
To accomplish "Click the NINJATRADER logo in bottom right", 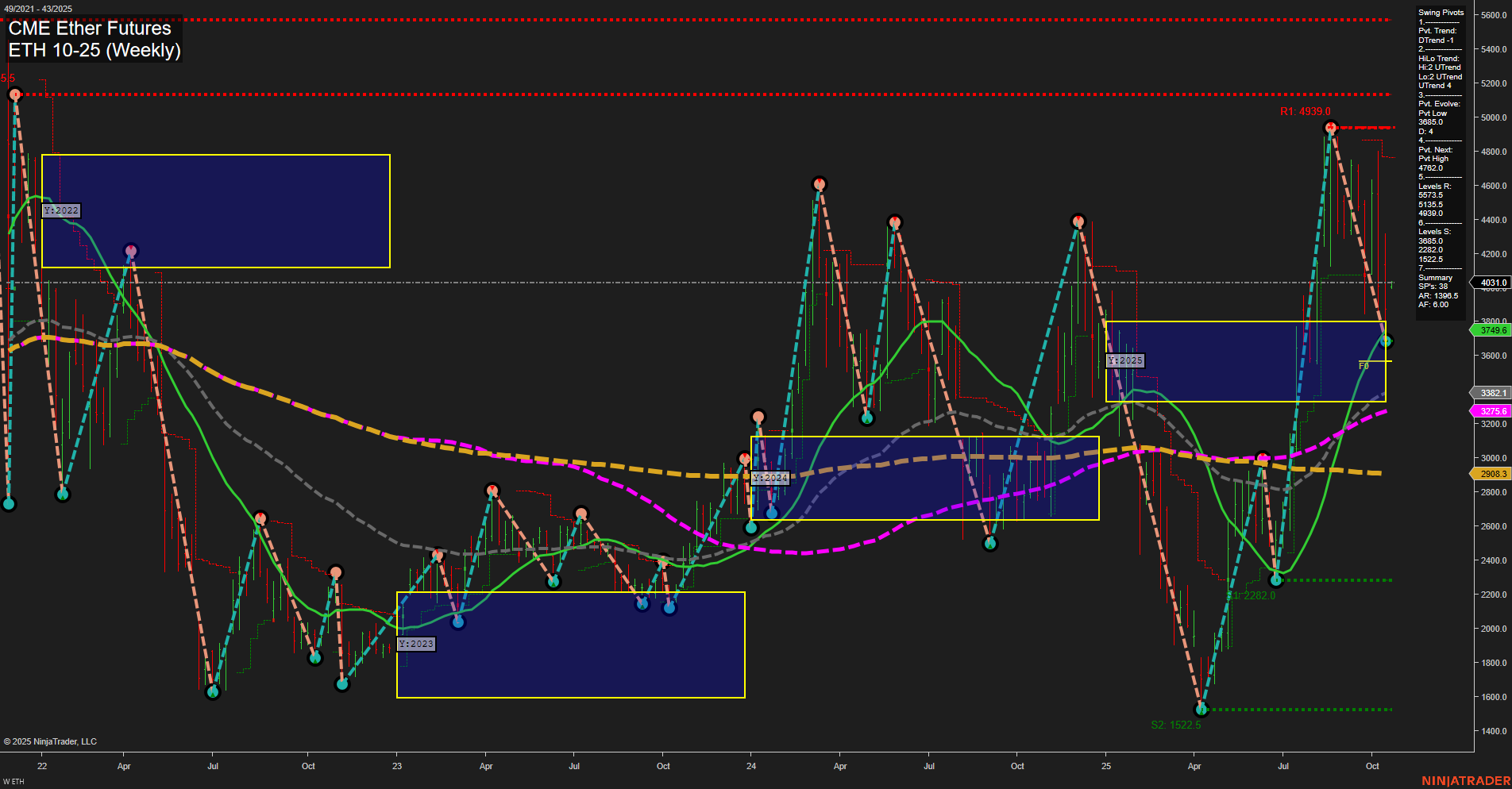I will pyautogui.click(x=1469, y=780).
